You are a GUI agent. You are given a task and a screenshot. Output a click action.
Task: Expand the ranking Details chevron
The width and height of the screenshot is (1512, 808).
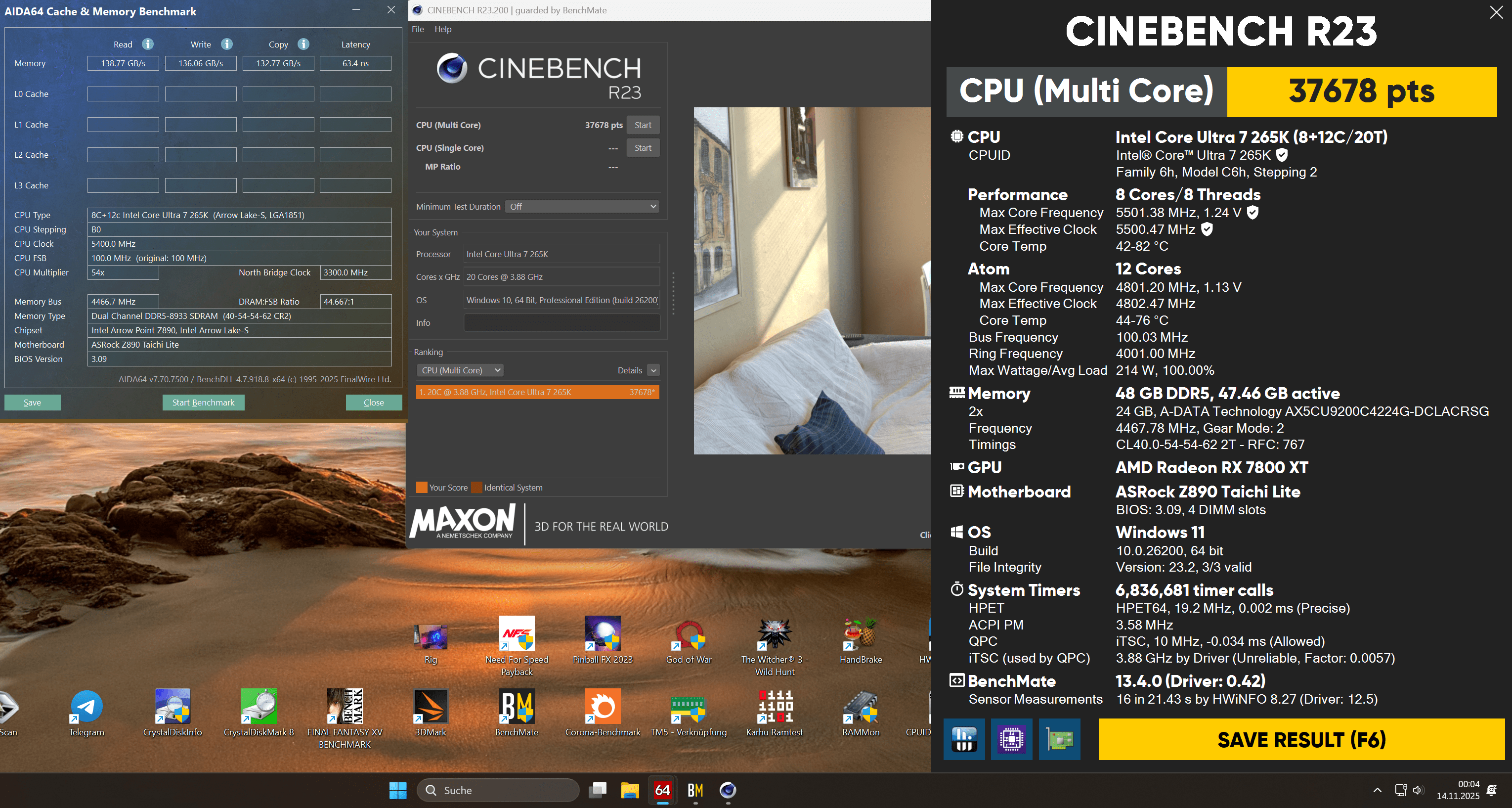point(653,370)
